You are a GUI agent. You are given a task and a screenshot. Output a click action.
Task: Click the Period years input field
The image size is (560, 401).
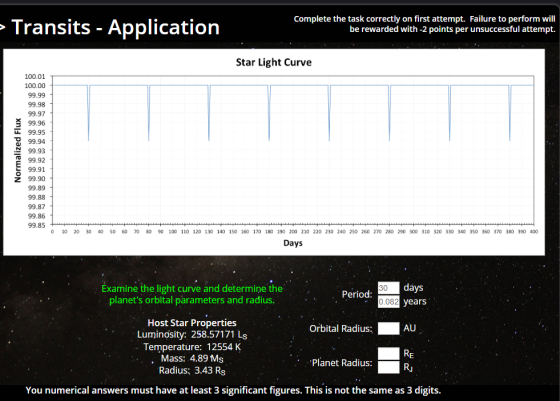click(x=389, y=302)
